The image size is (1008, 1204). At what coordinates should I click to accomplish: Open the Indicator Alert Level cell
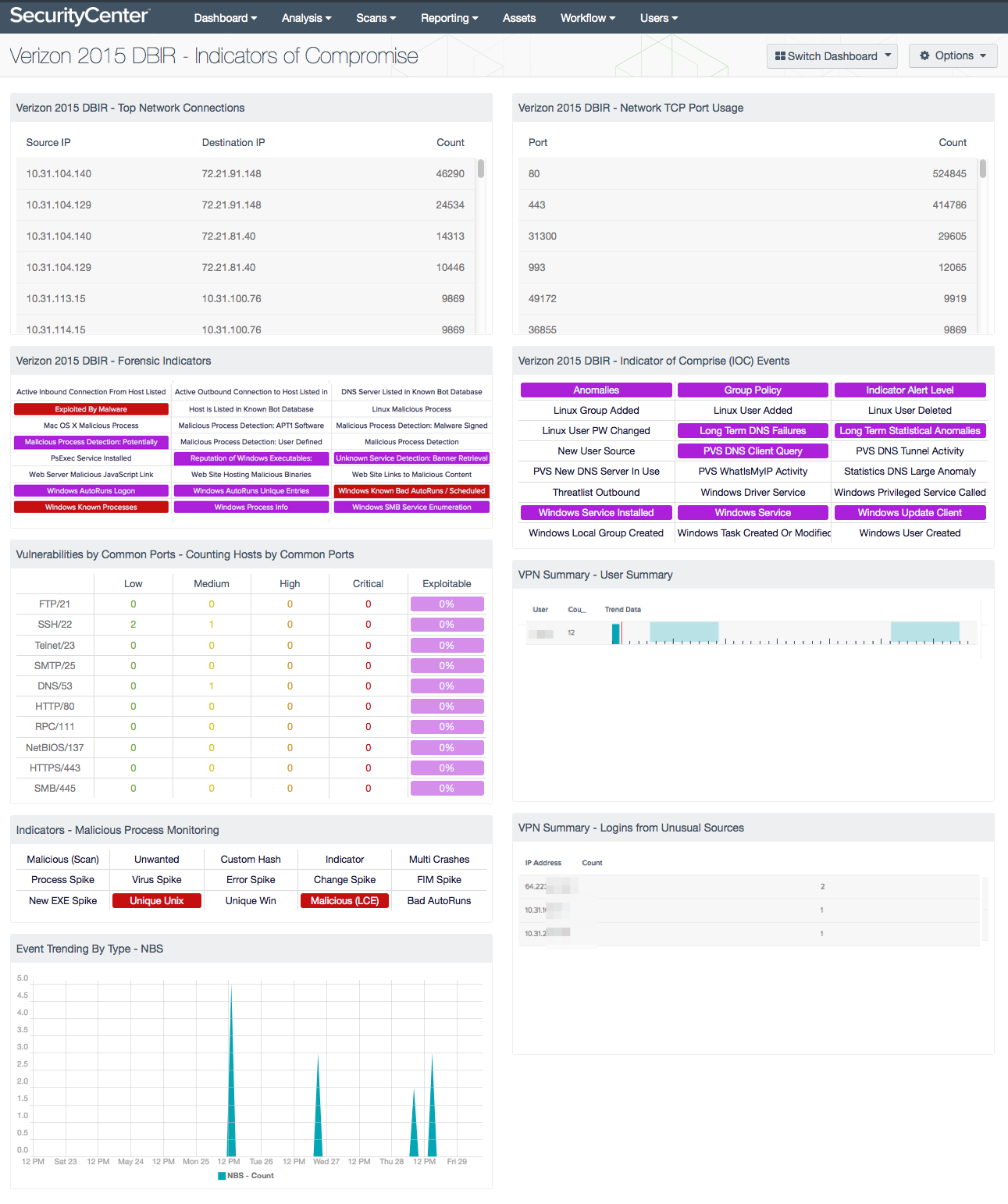tap(910, 390)
